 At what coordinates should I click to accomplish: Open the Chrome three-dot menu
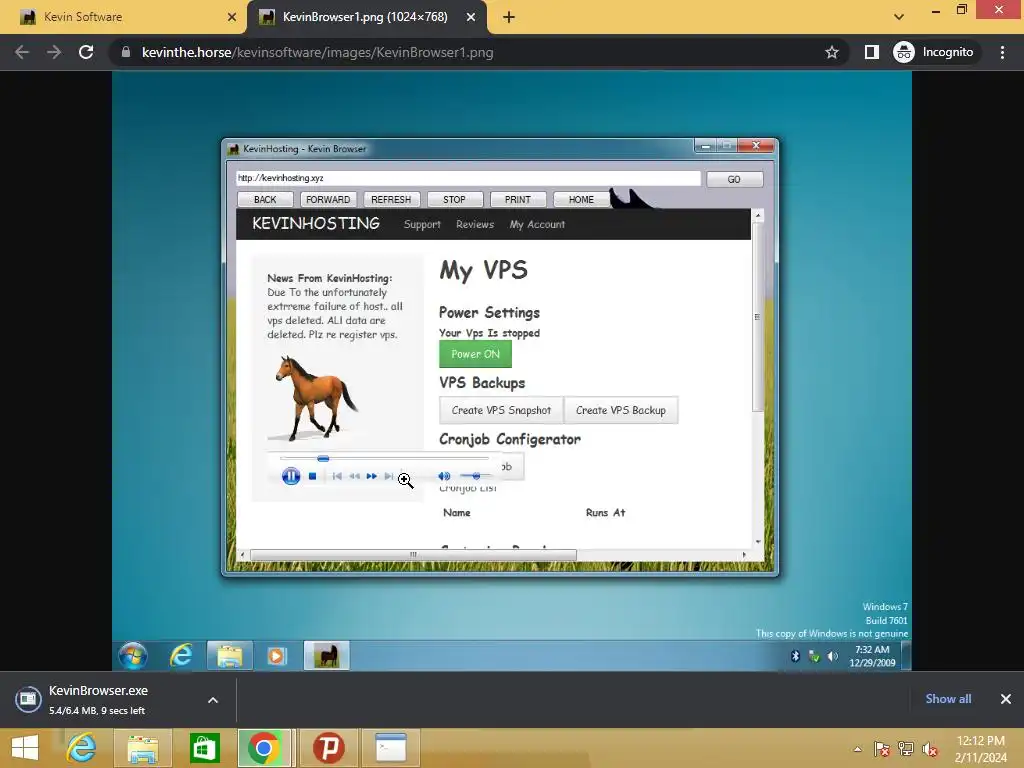tap(1002, 52)
